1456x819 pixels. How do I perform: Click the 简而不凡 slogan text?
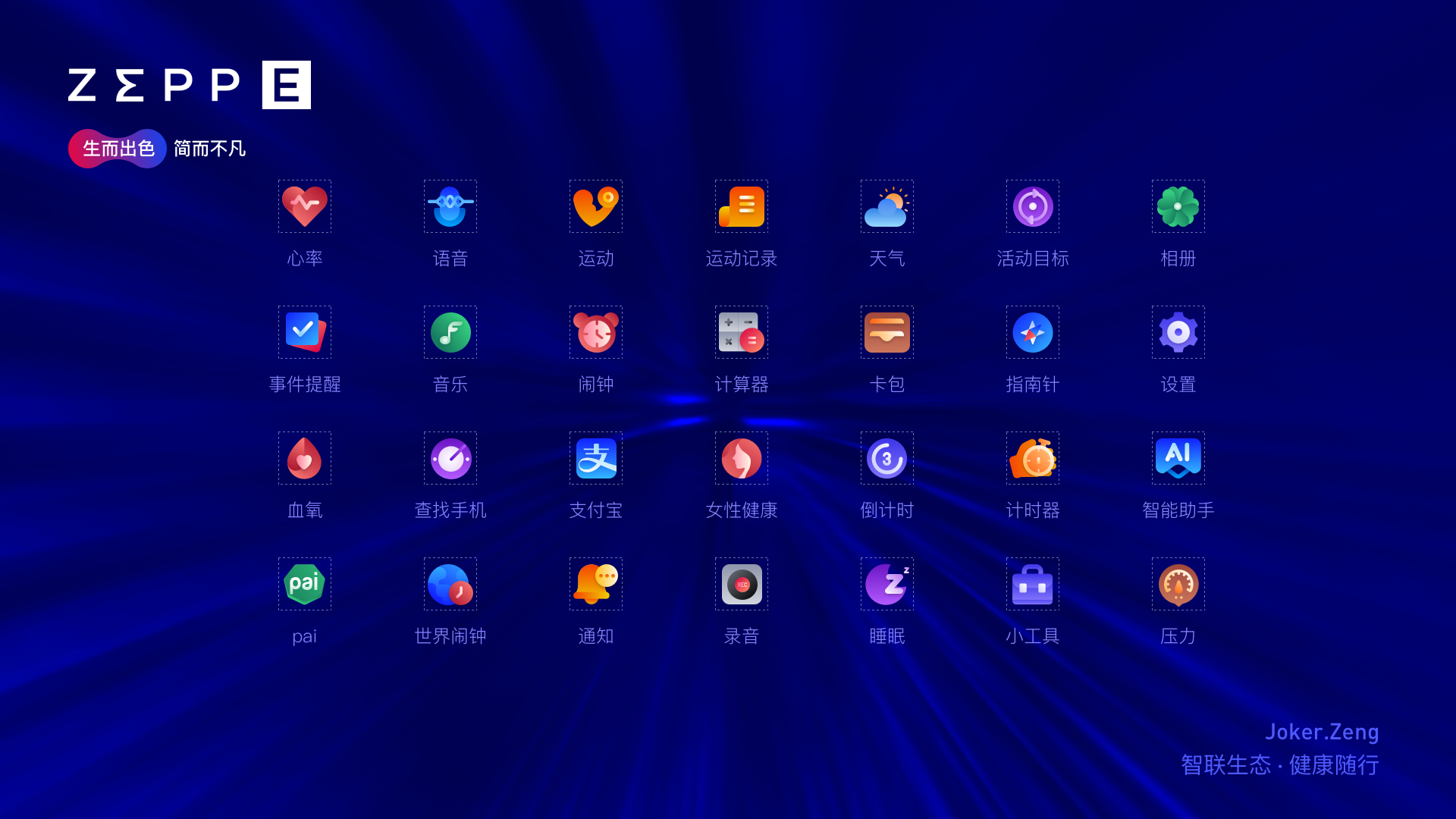pyautogui.click(x=210, y=149)
